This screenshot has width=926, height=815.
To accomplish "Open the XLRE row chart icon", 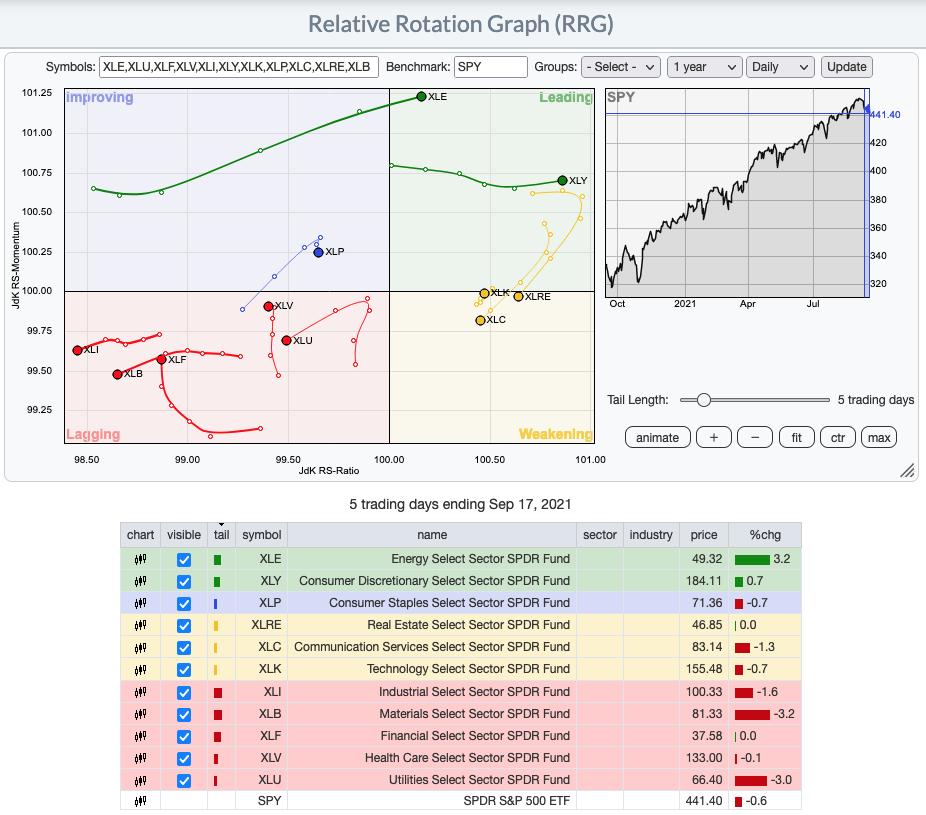I will 140,625.
